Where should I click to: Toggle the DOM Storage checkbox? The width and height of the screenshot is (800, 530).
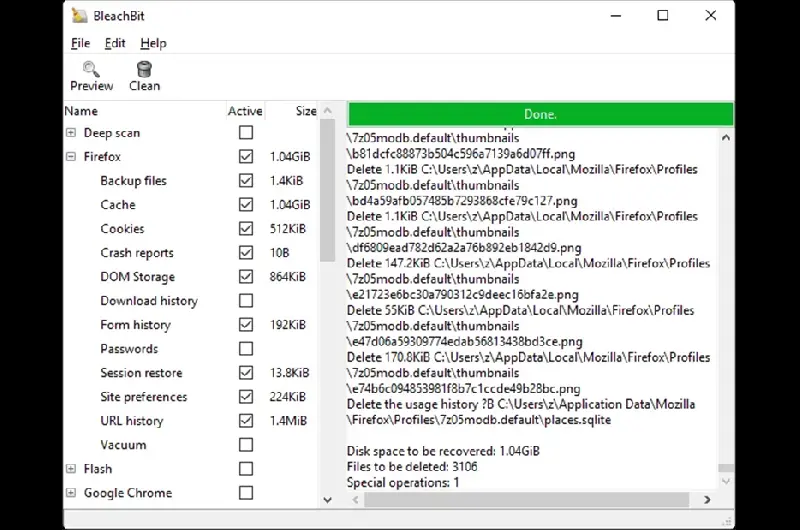(246, 276)
